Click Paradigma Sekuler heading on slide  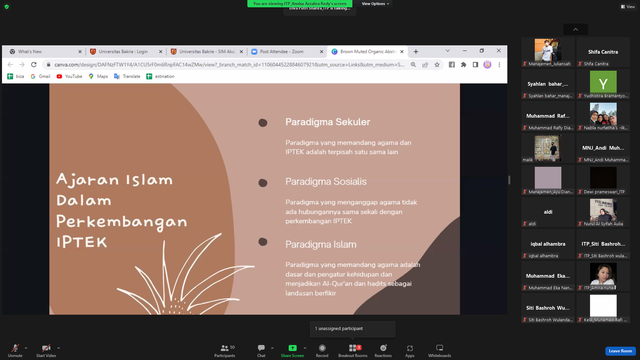[328, 122]
